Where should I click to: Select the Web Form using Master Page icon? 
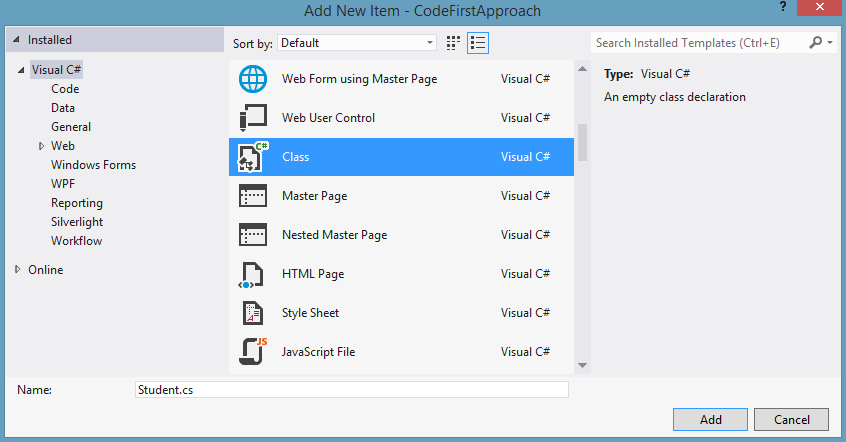pyautogui.click(x=253, y=79)
